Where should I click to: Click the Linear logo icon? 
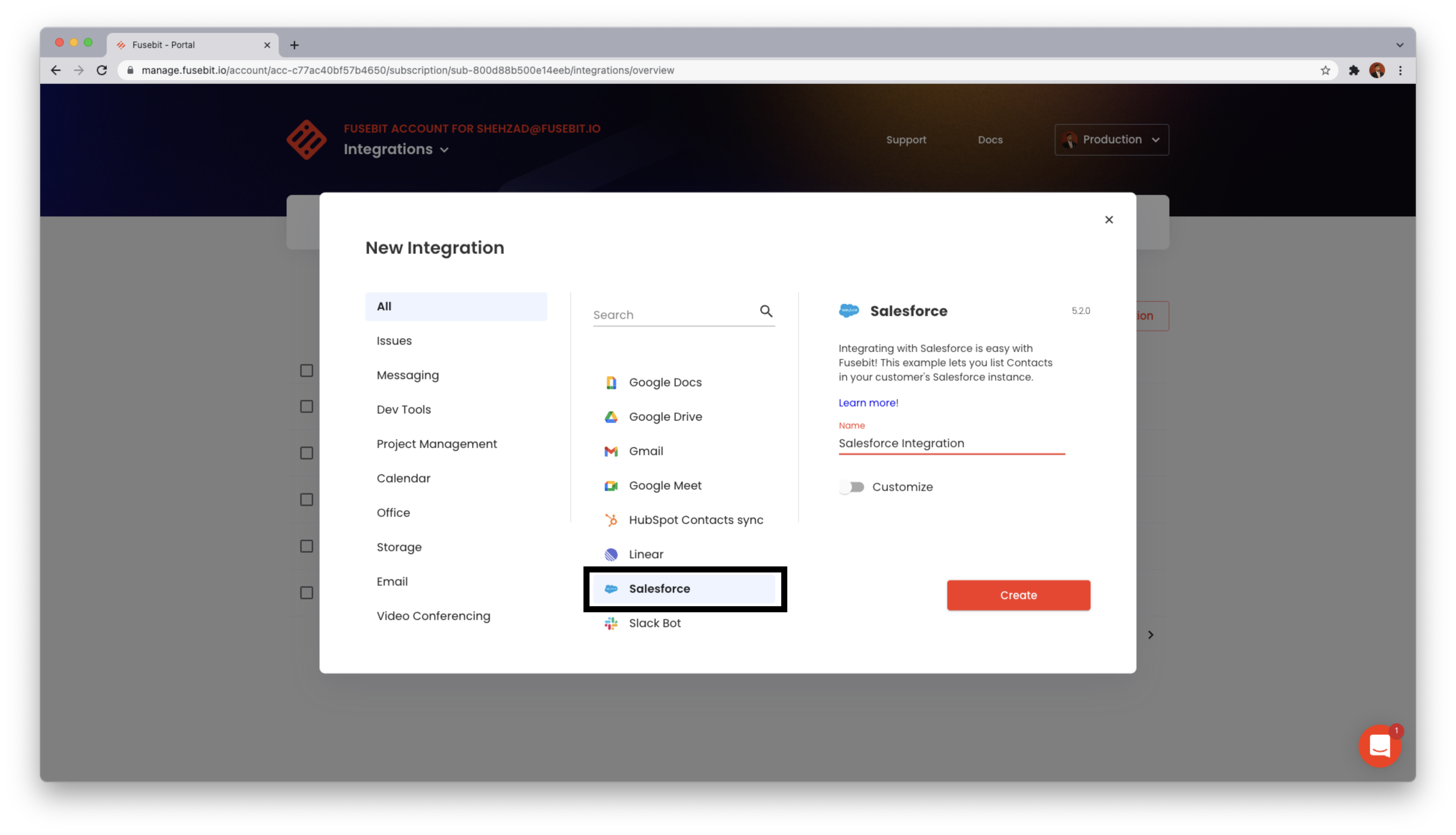click(611, 554)
